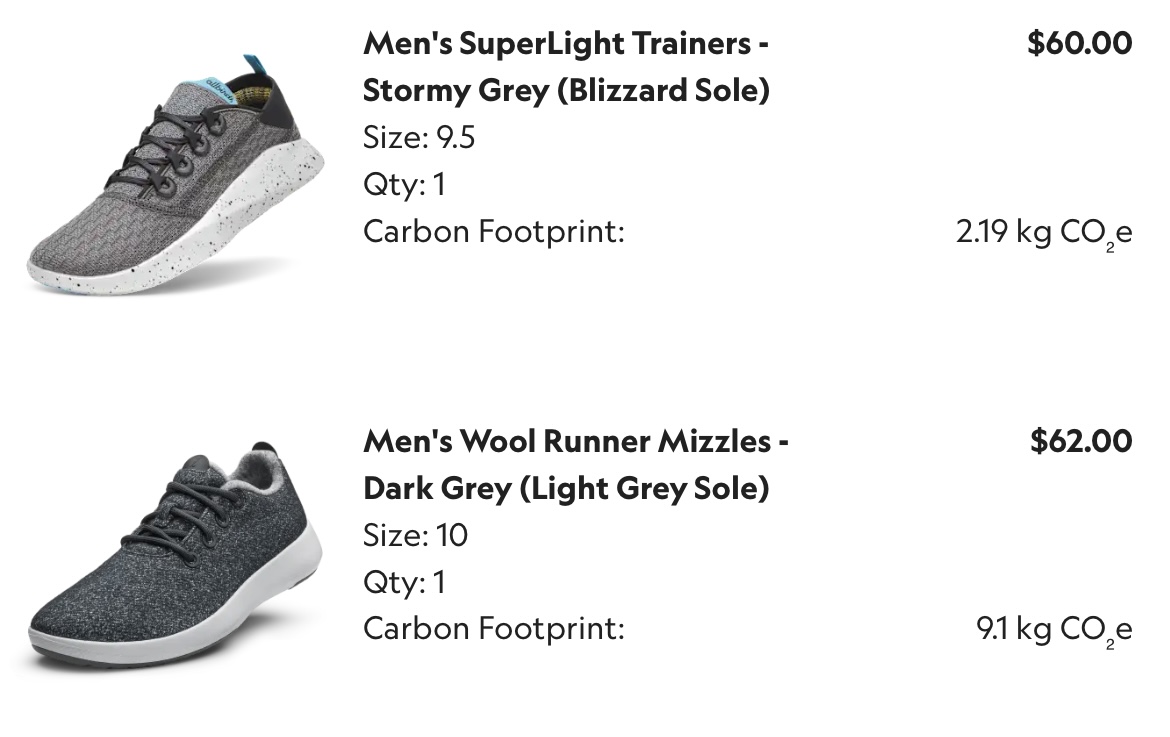Click Qty: 1 under Wool Runner Mizzles
This screenshot has height=737, width=1170.
click(x=404, y=583)
